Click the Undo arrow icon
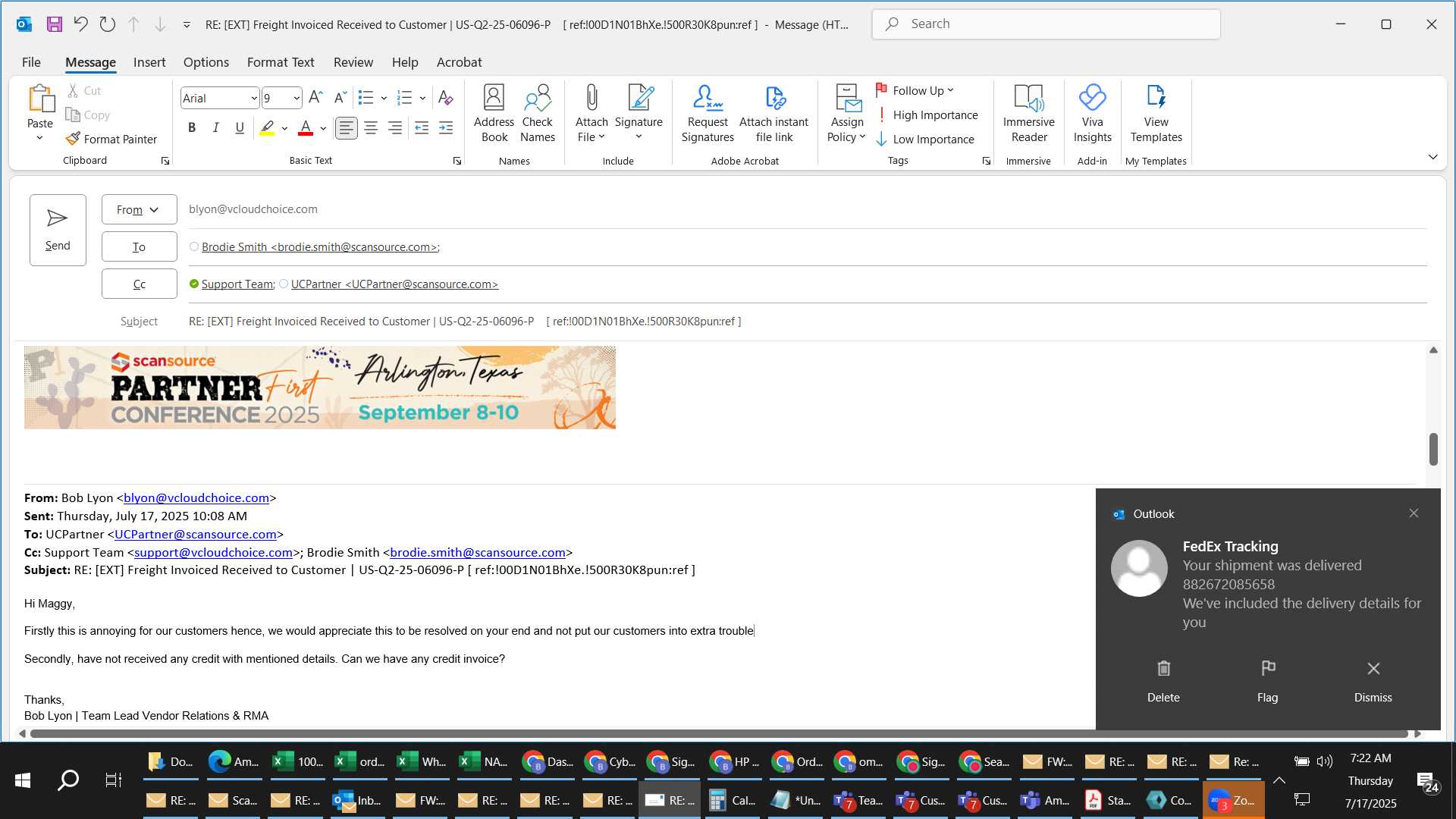1456x819 pixels. pyautogui.click(x=80, y=24)
